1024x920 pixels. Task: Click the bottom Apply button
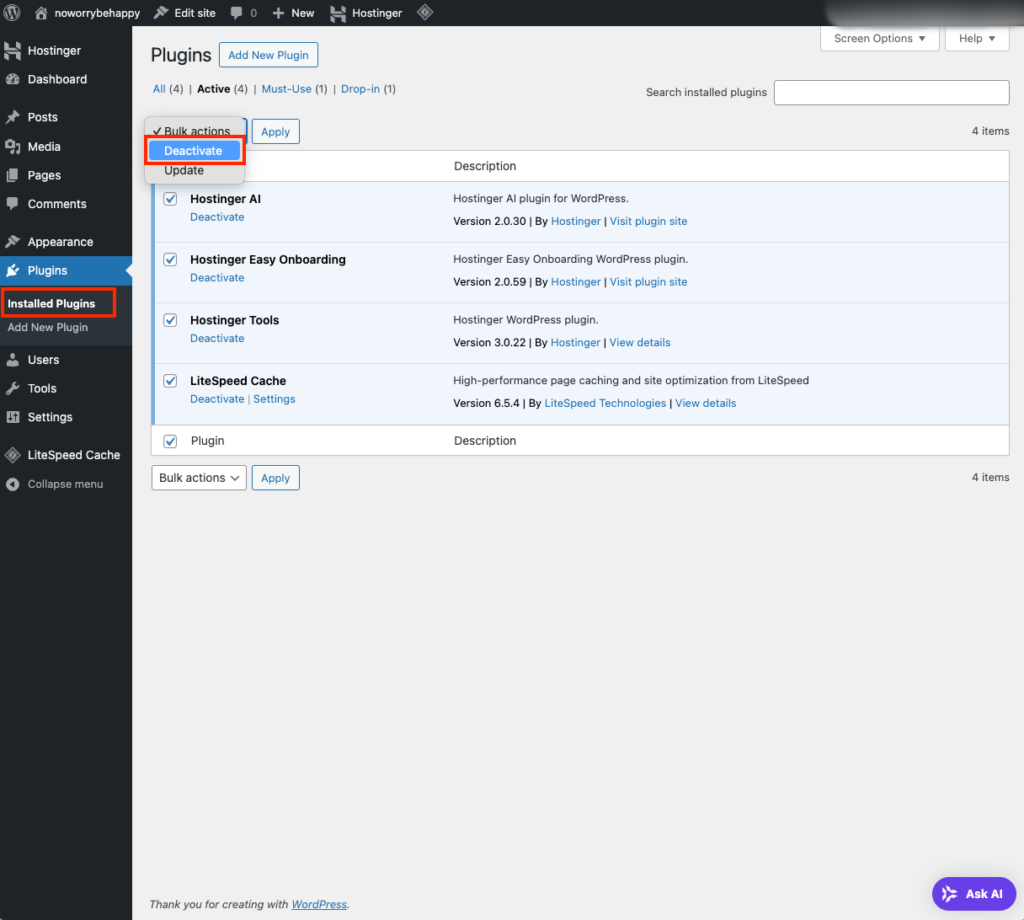(x=276, y=478)
